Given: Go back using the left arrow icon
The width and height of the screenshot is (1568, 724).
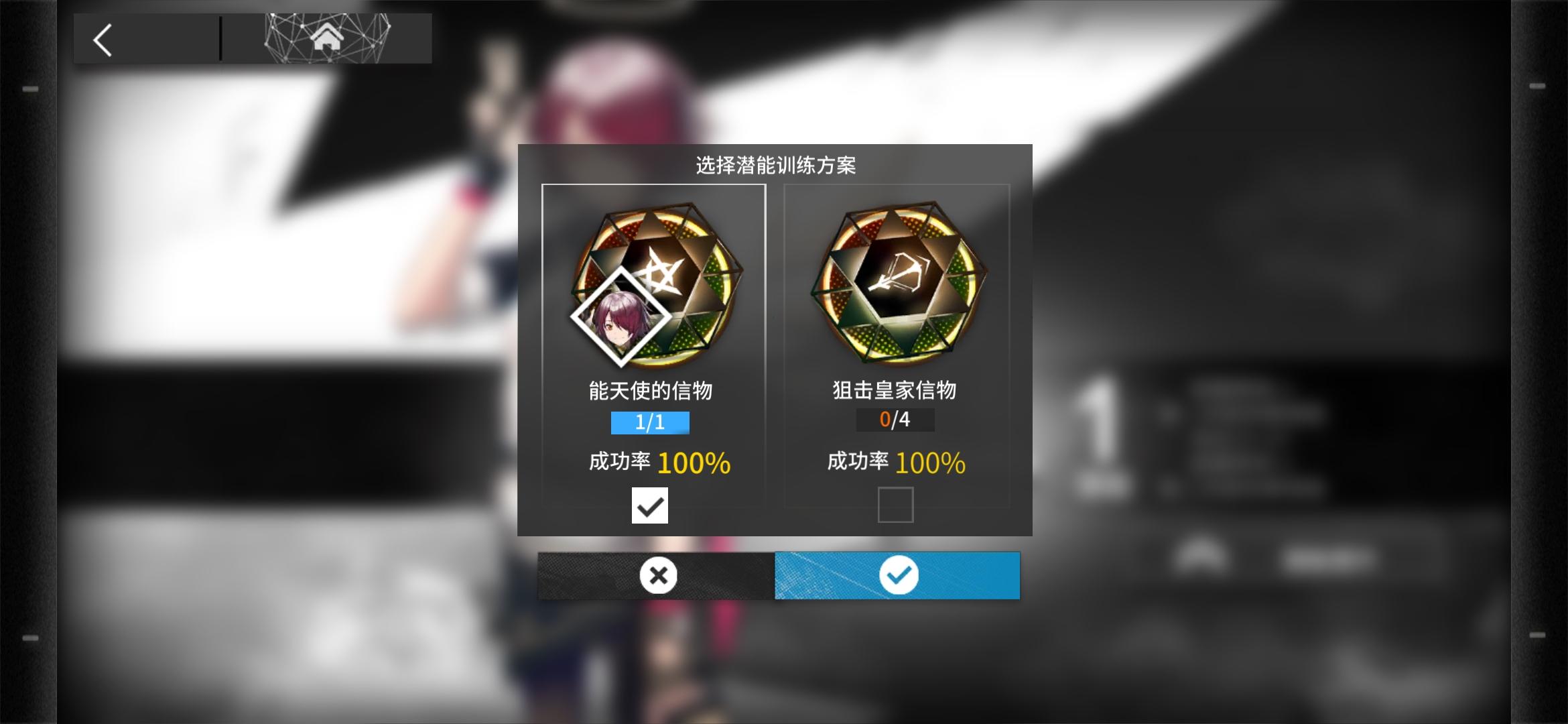Looking at the screenshot, I should point(103,40).
